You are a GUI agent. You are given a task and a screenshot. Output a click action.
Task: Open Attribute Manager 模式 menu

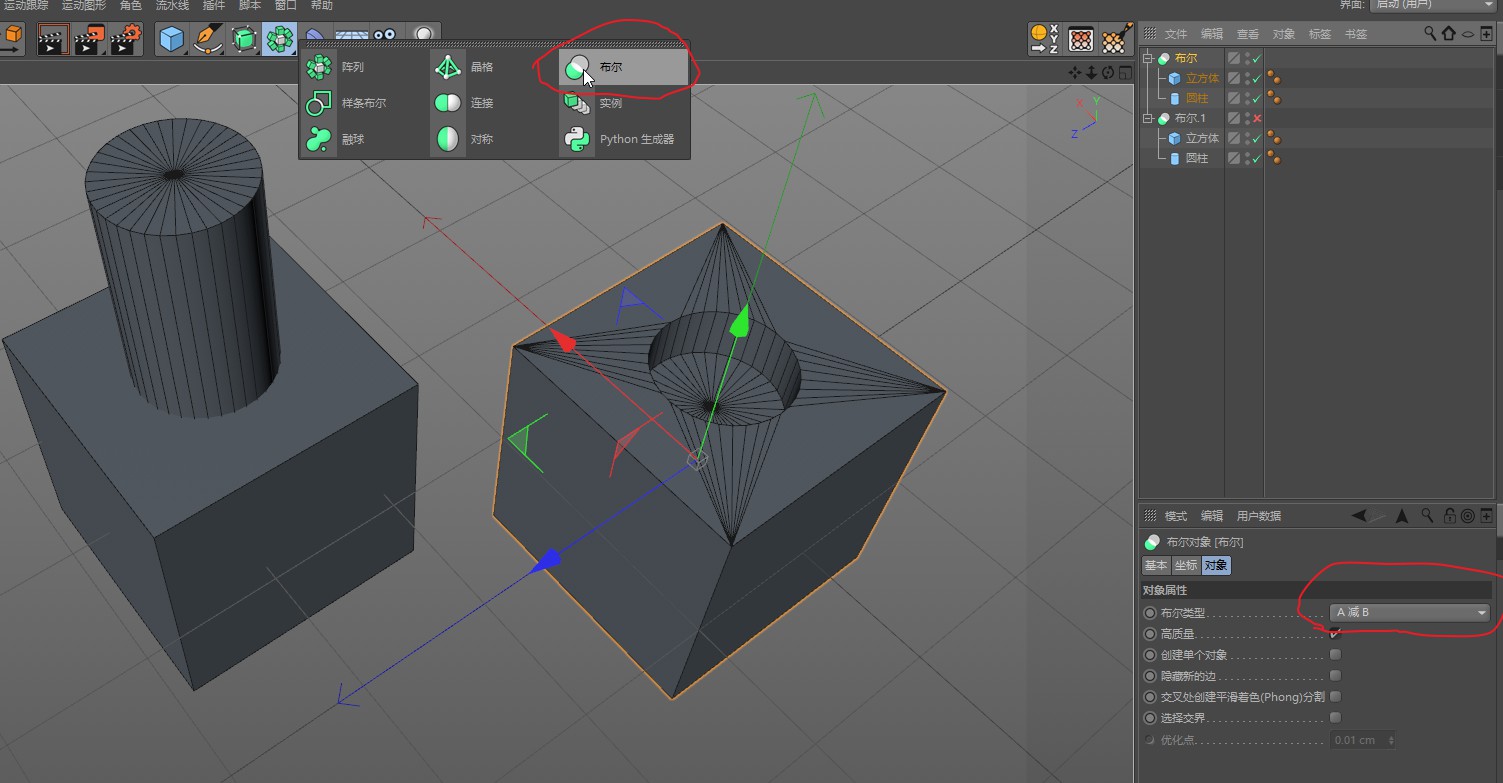(1176, 516)
